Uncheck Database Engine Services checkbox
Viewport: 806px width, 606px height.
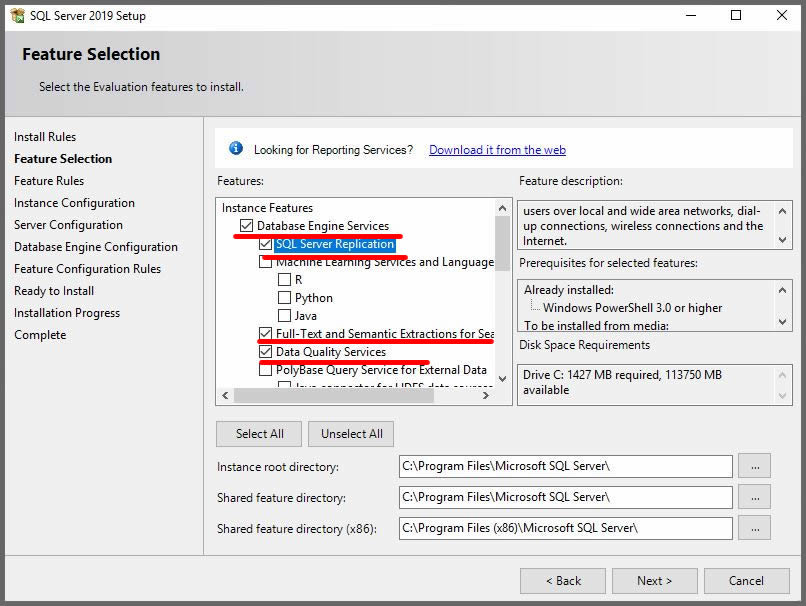[x=247, y=226]
